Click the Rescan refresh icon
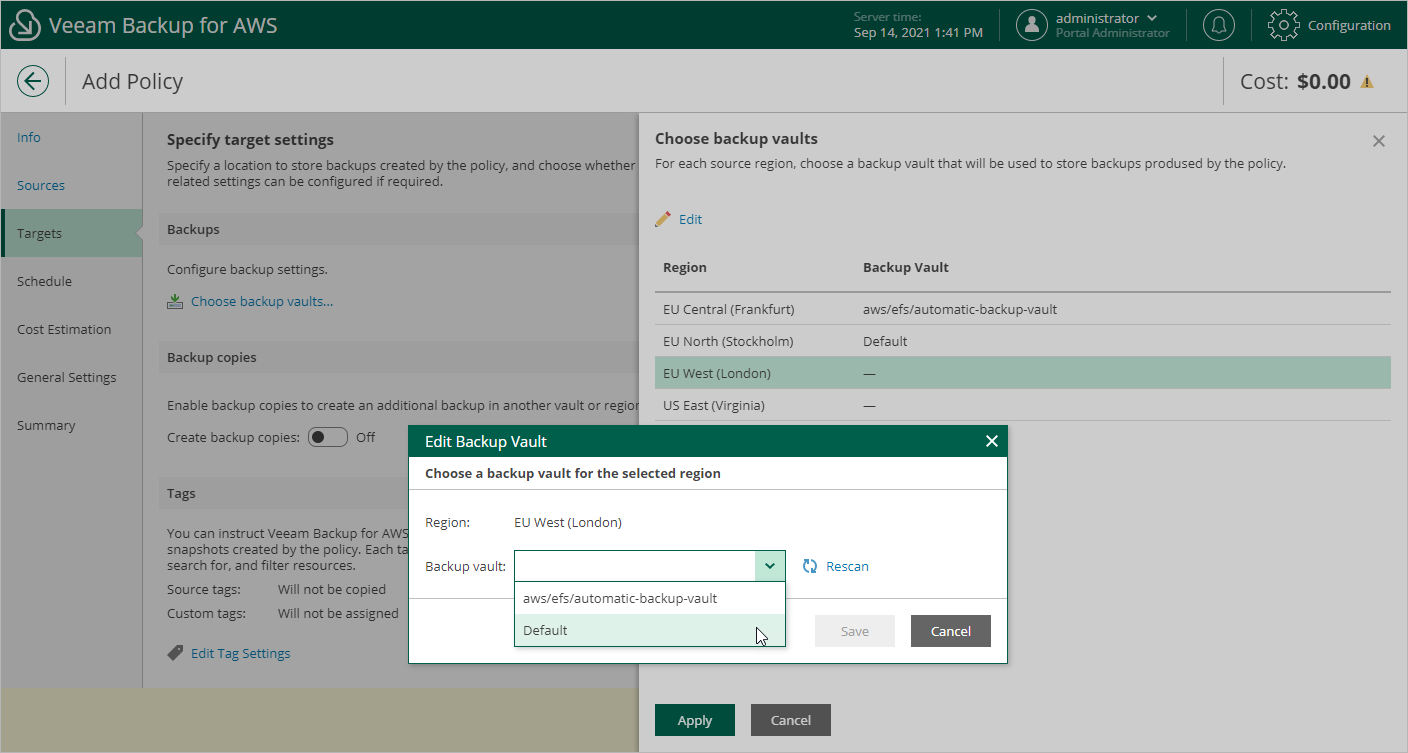1408x753 pixels. [810, 566]
